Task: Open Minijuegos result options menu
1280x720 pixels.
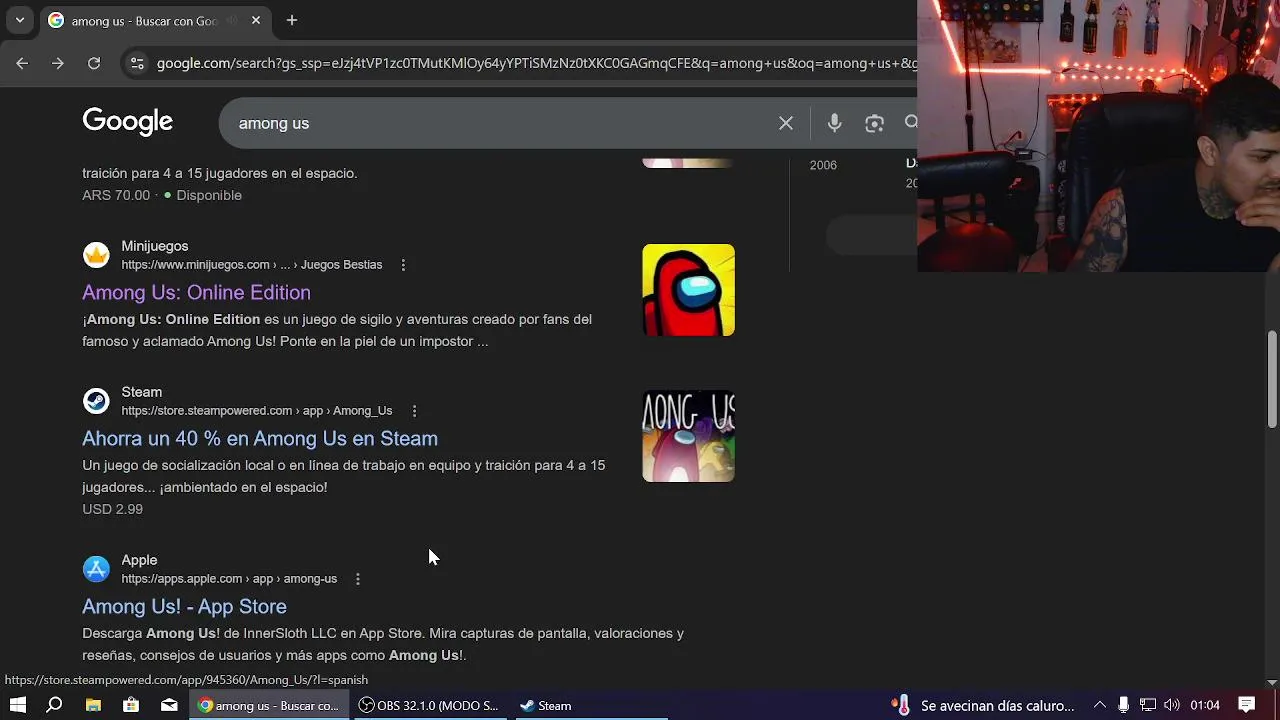Action: (403, 265)
